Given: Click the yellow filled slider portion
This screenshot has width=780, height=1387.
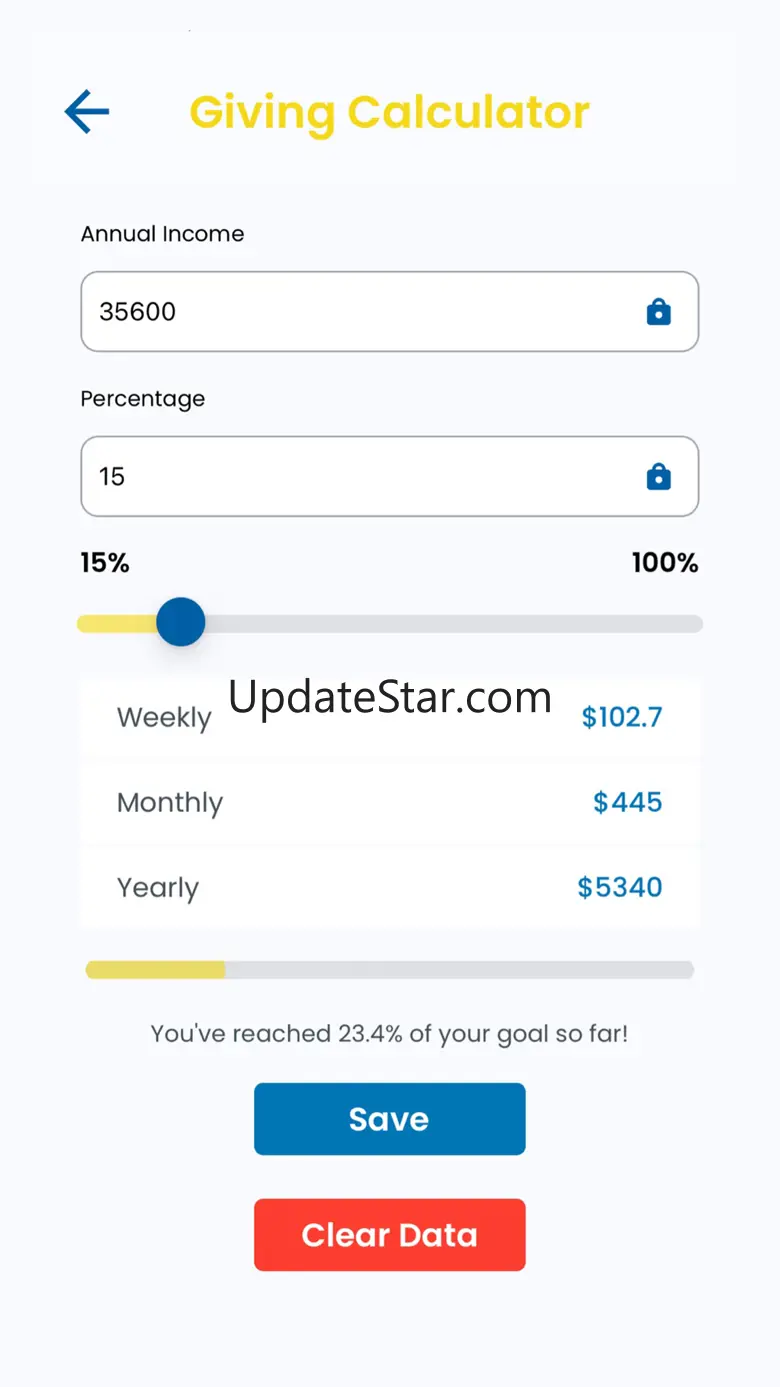Looking at the screenshot, I should [117, 624].
